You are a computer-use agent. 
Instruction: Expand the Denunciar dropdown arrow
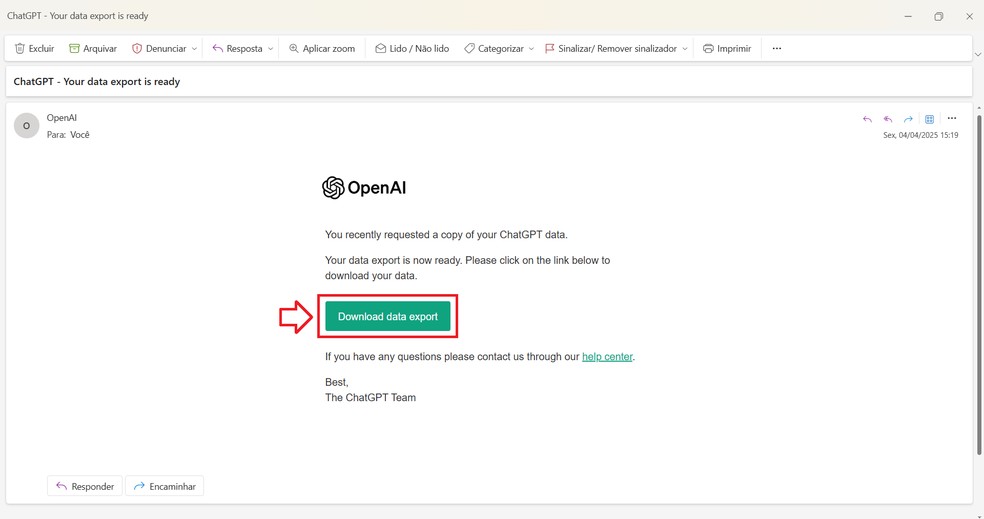pos(194,48)
